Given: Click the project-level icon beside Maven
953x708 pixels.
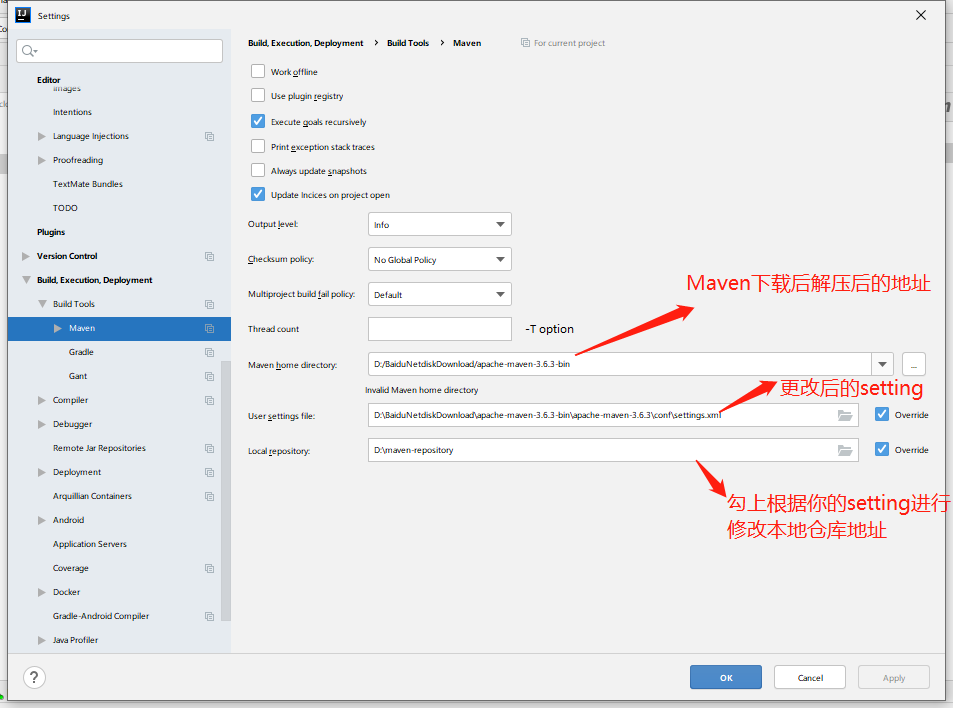Looking at the screenshot, I should 210,328.
